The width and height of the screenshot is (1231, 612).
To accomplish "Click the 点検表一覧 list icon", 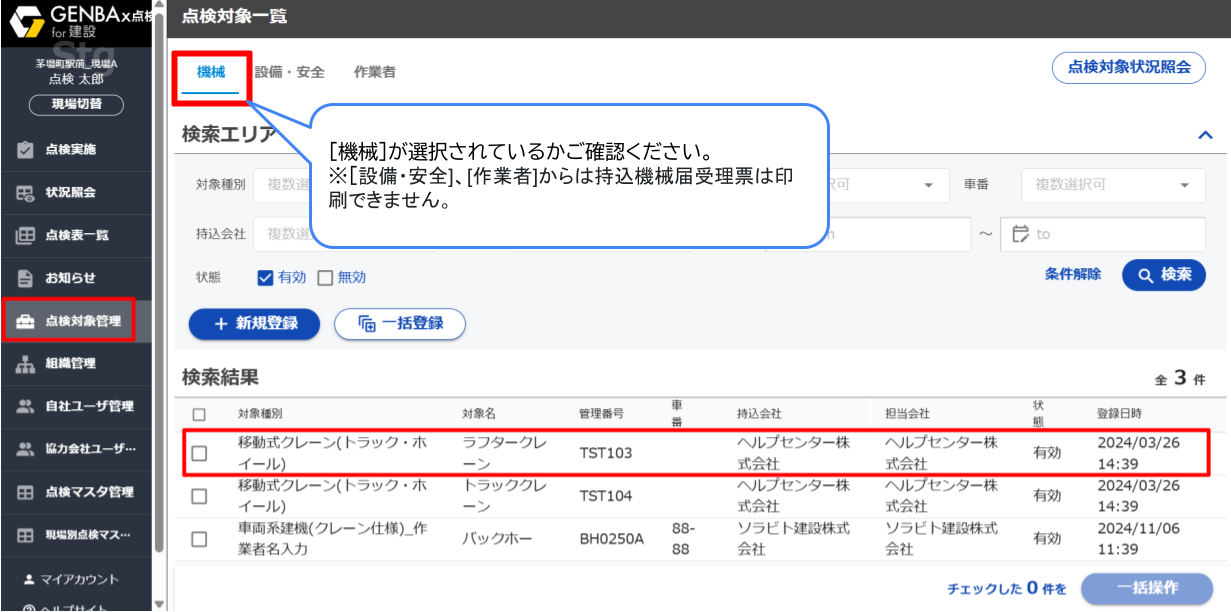I will (26, 236).
